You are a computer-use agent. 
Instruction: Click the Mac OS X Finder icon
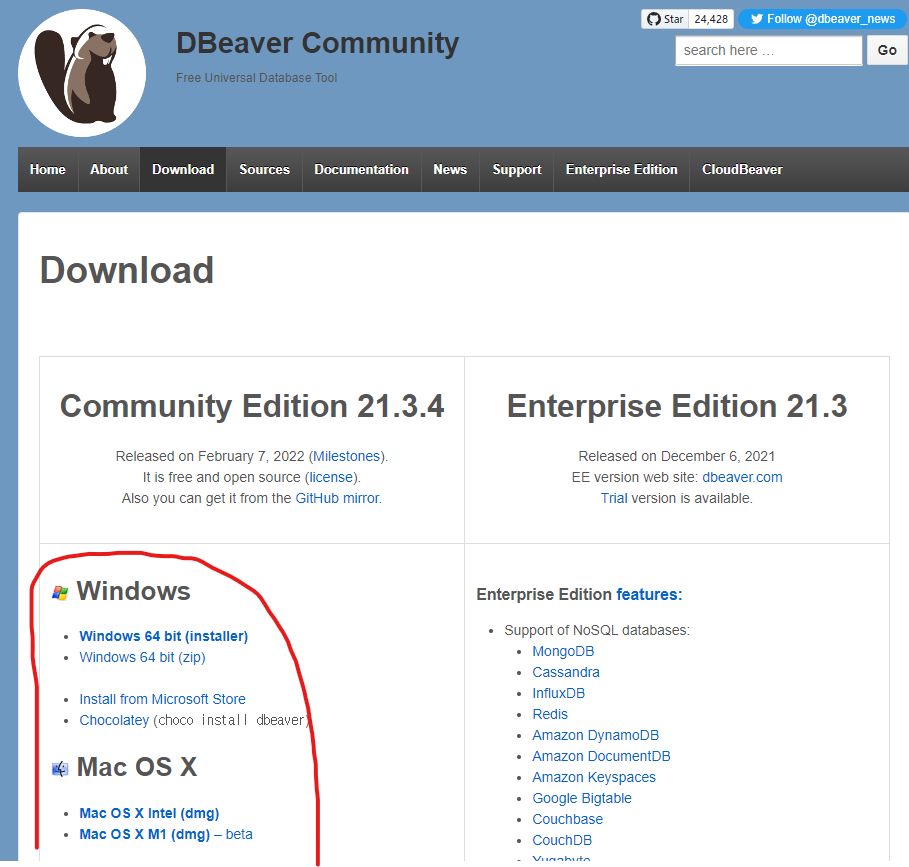coord(60,769)
